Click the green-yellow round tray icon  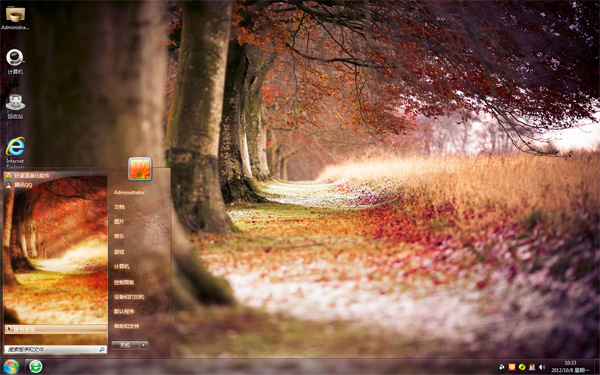(522, 367)
